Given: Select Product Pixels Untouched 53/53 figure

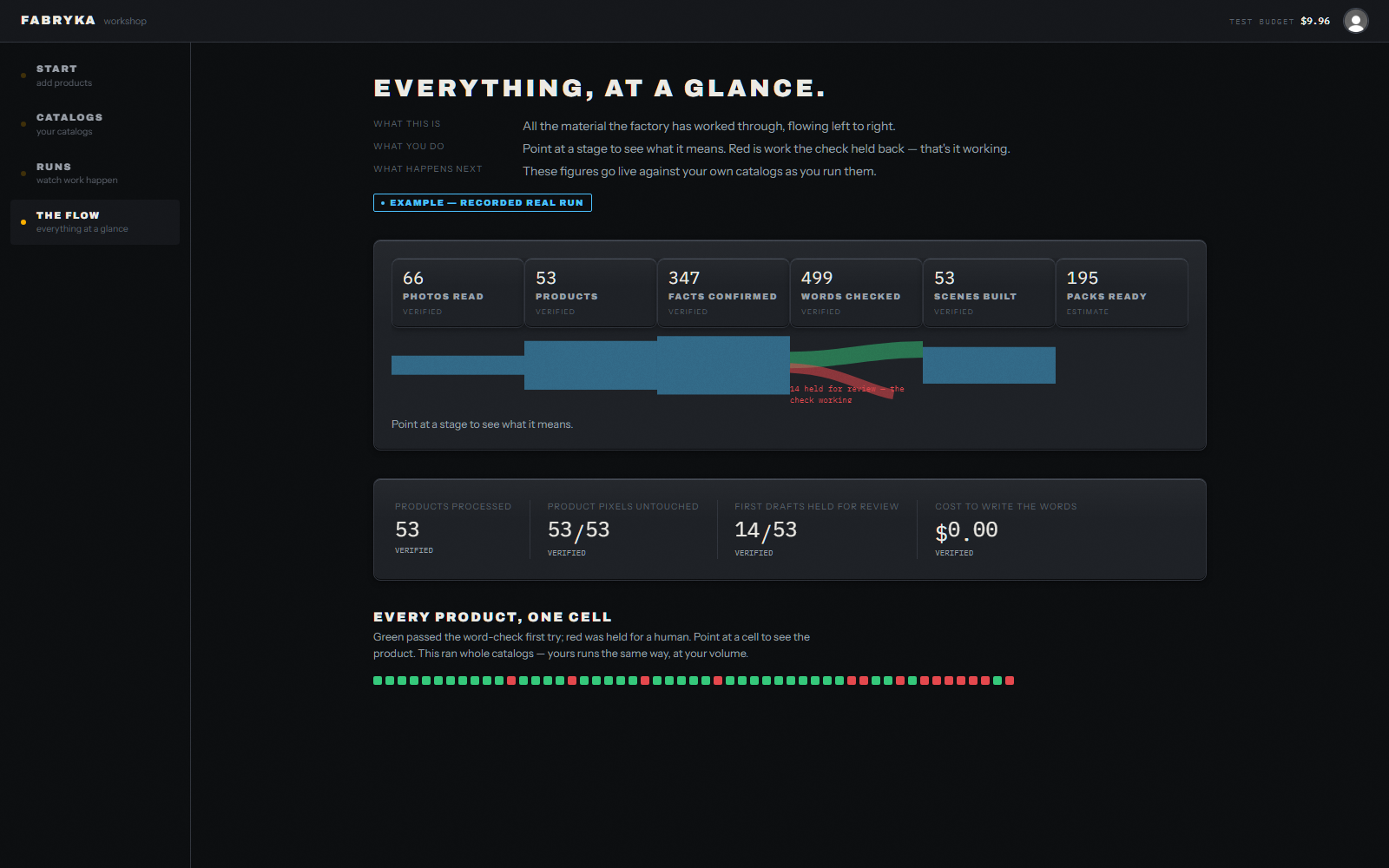Looking at the screenshot, I should (x=578, y=530).
